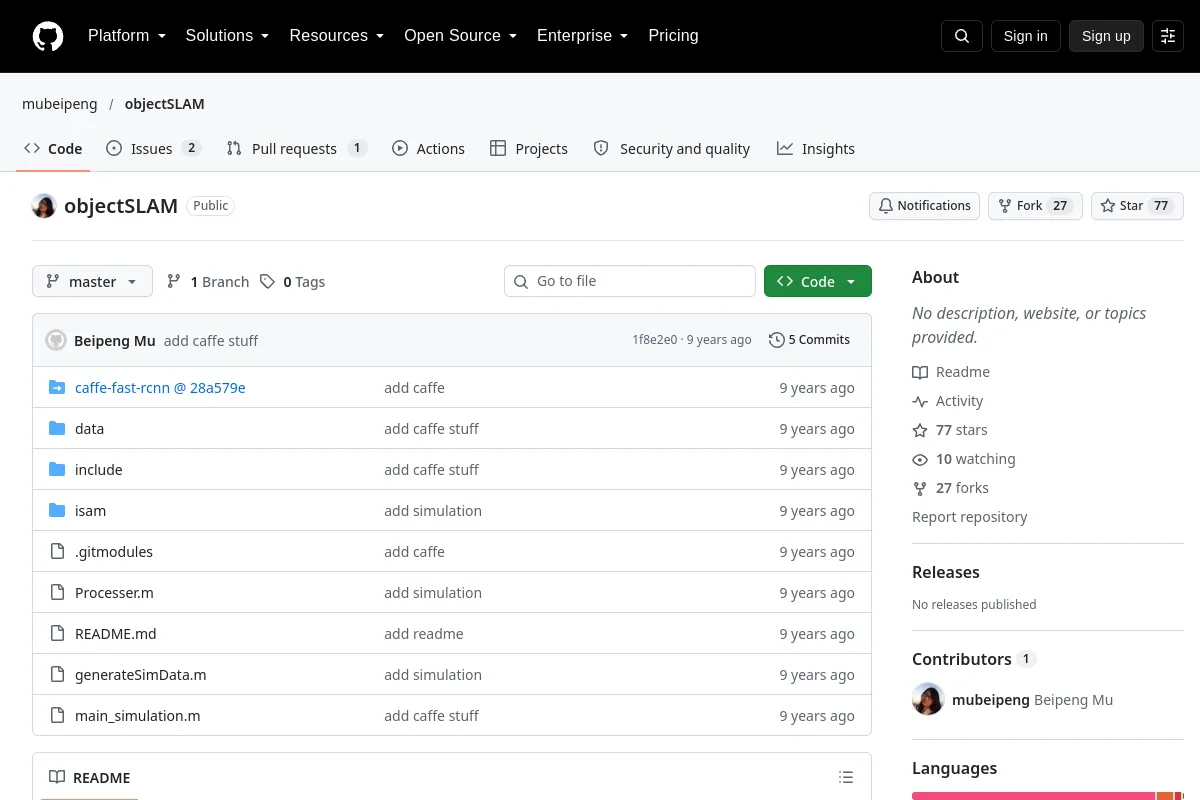Expand the Resources menu
The width and height of the screenshot is (1200, 800).
pyautogui.click(x=337, y=36)
